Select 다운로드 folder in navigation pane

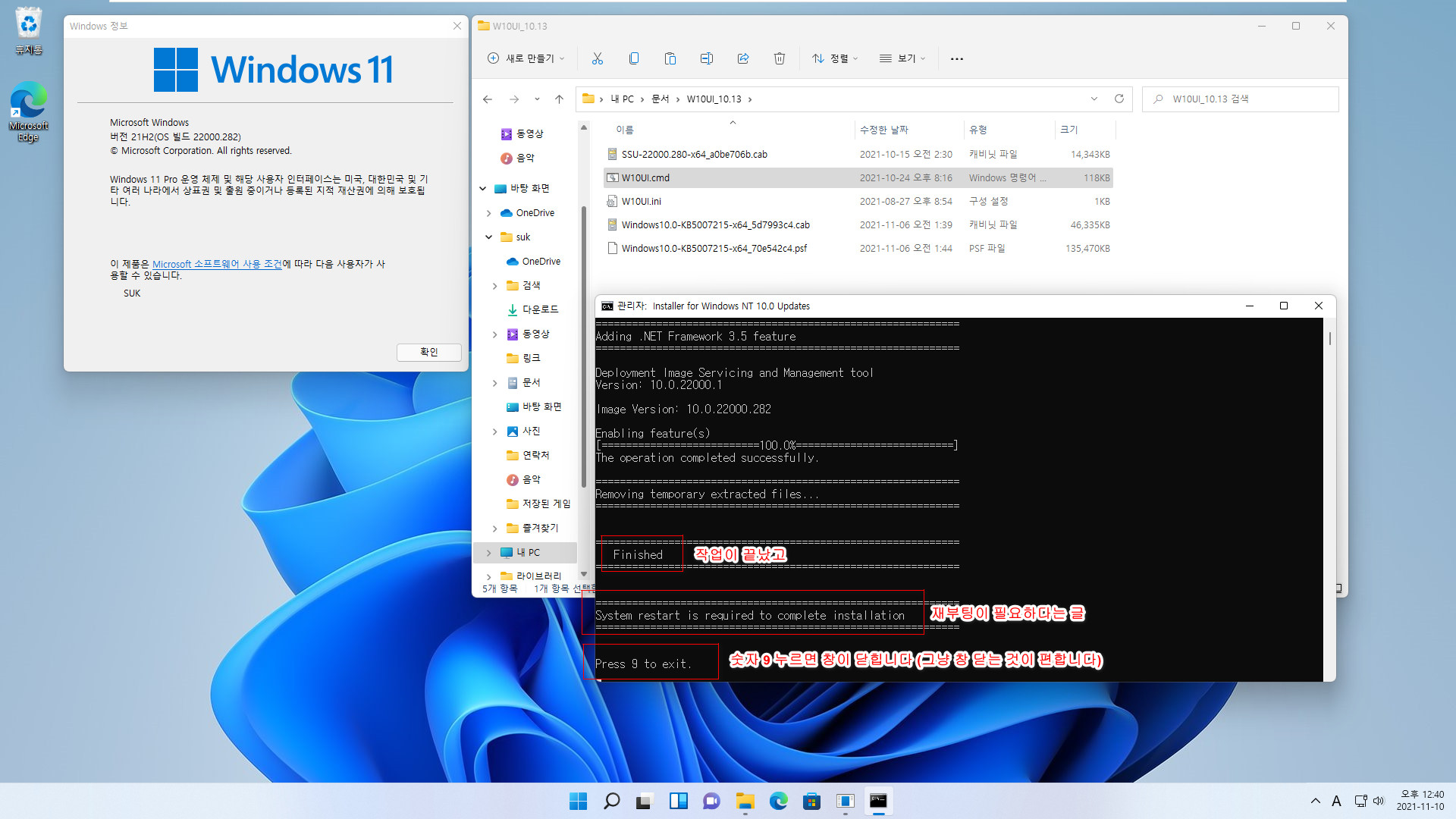[x=532, y=309]
